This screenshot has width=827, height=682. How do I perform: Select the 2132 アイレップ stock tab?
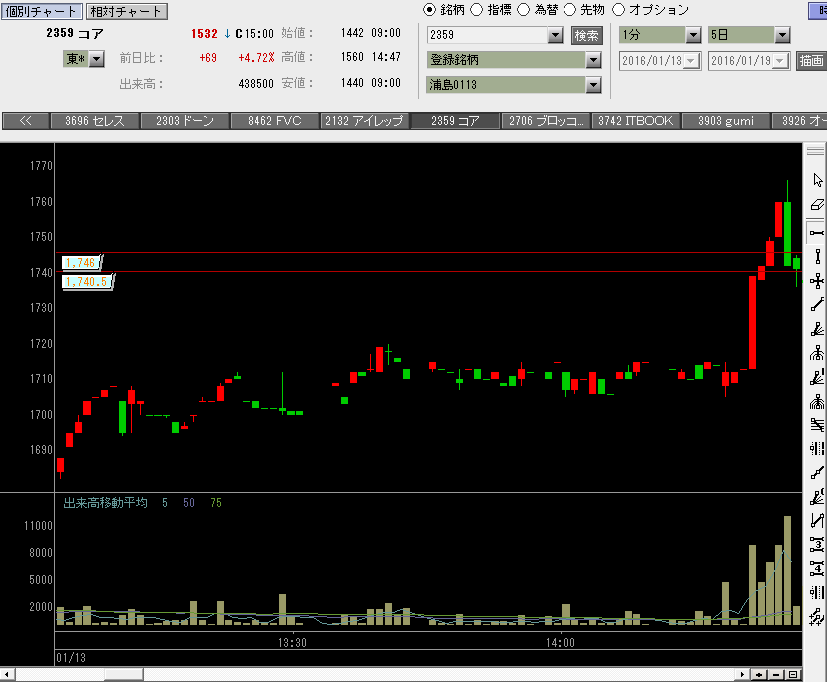(364, 121)
